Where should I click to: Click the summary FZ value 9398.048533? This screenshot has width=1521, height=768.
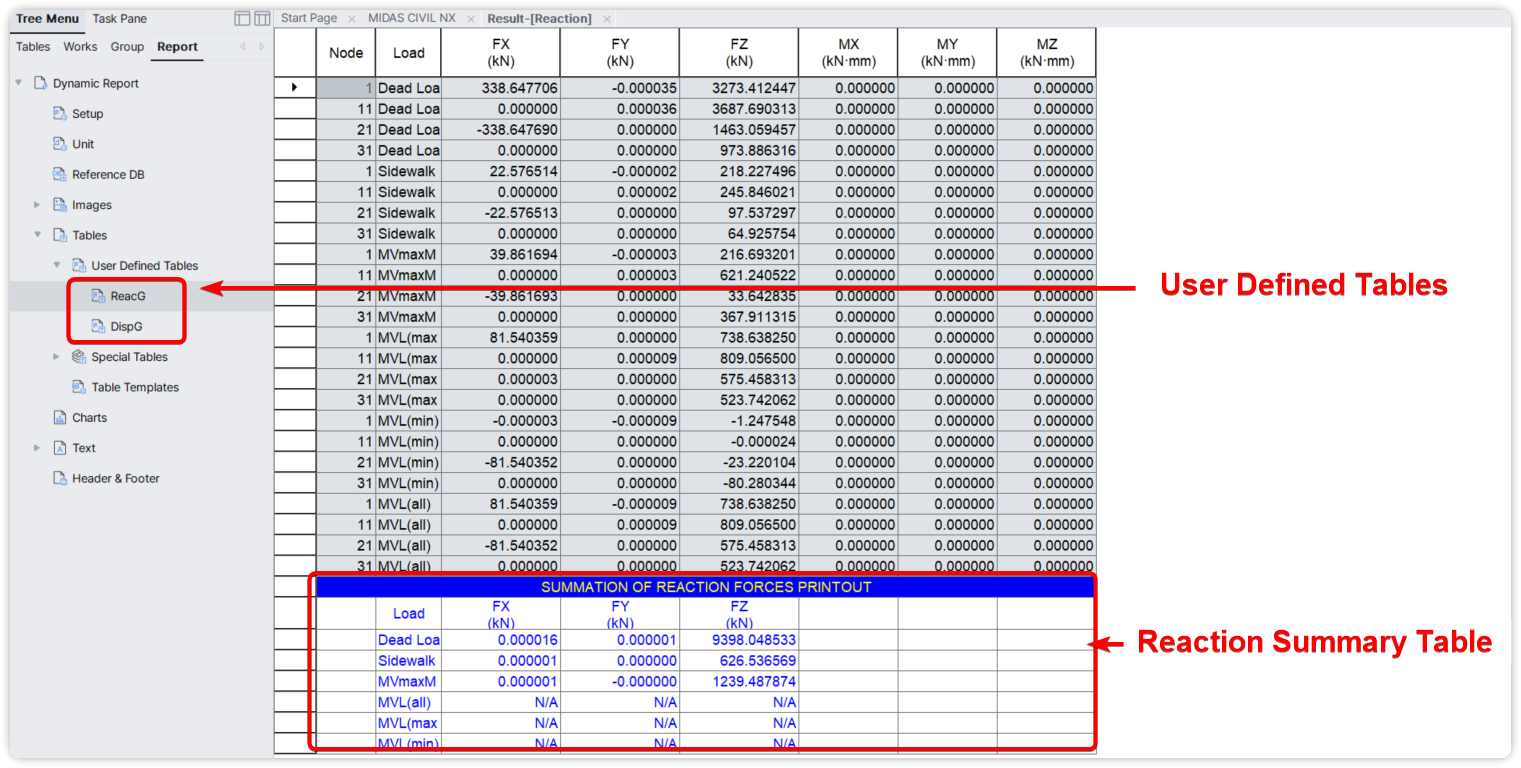click(739, 640)
